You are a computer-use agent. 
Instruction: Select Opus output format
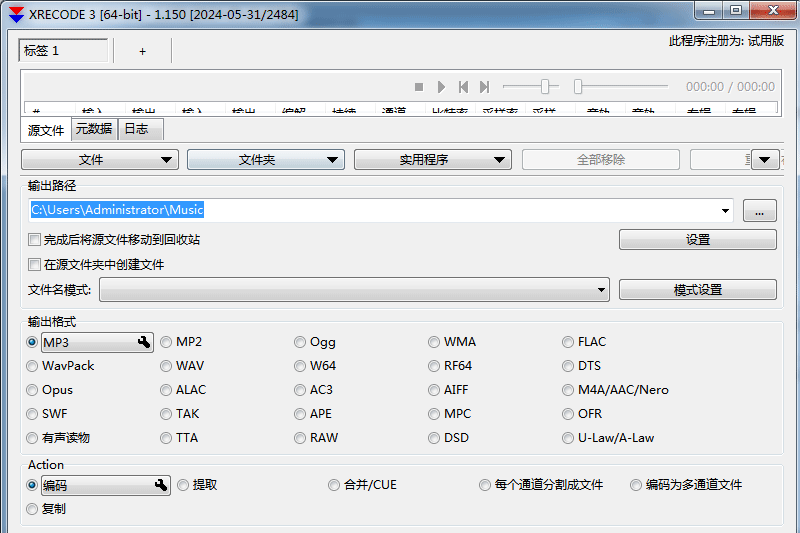(32, 390)
